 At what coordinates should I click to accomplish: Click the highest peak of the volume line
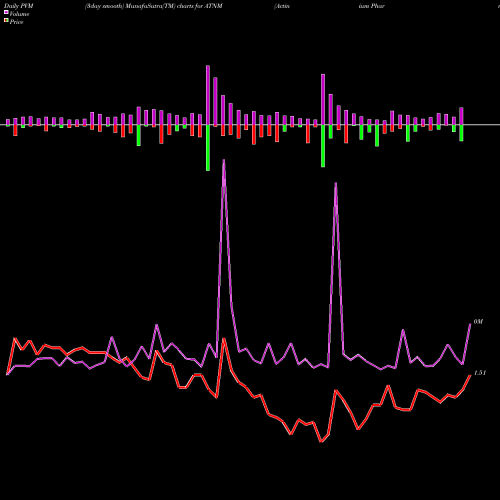pos(224,160)
